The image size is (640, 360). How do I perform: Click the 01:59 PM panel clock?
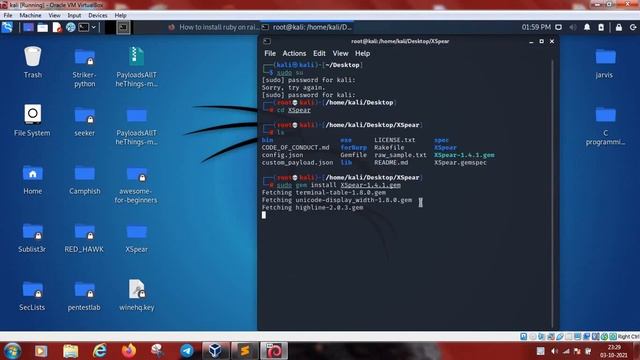(536, 27)
